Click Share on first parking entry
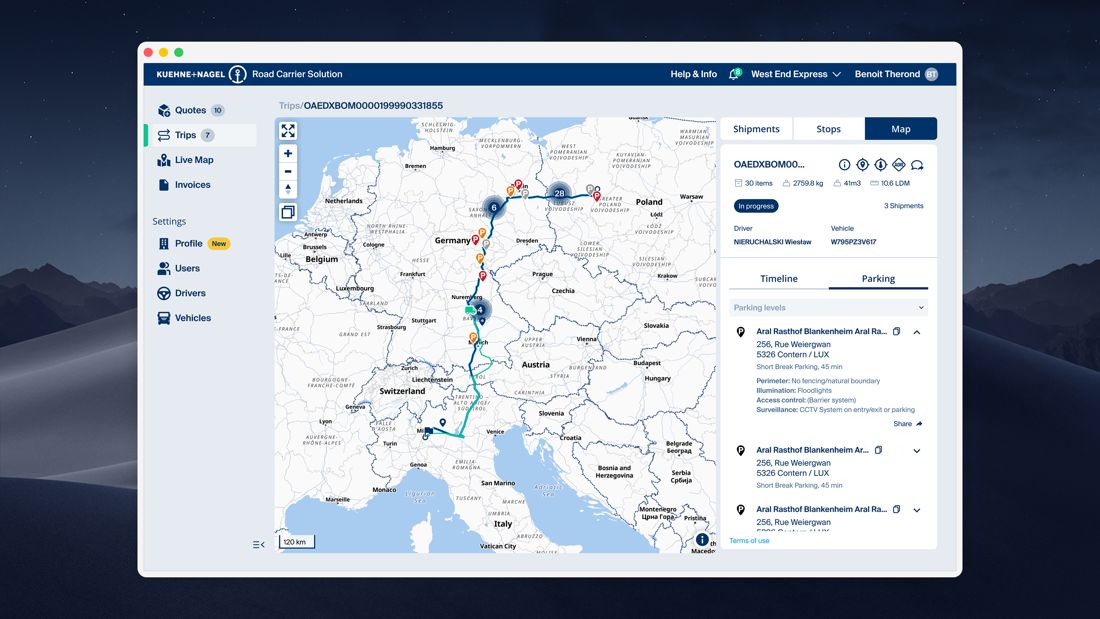 [x=908, y=424]
